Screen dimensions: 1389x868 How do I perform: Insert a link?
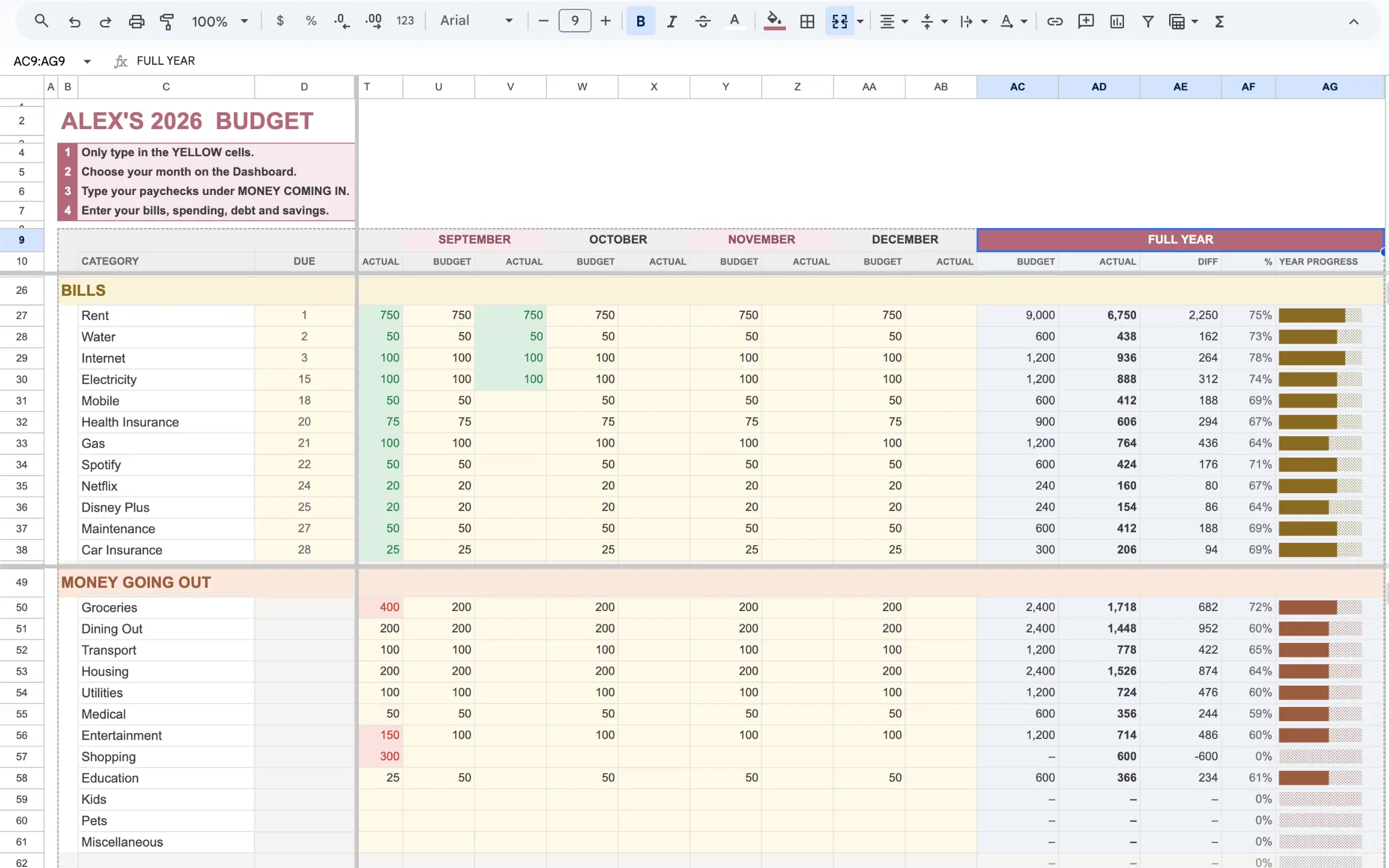pos(1054,21)
